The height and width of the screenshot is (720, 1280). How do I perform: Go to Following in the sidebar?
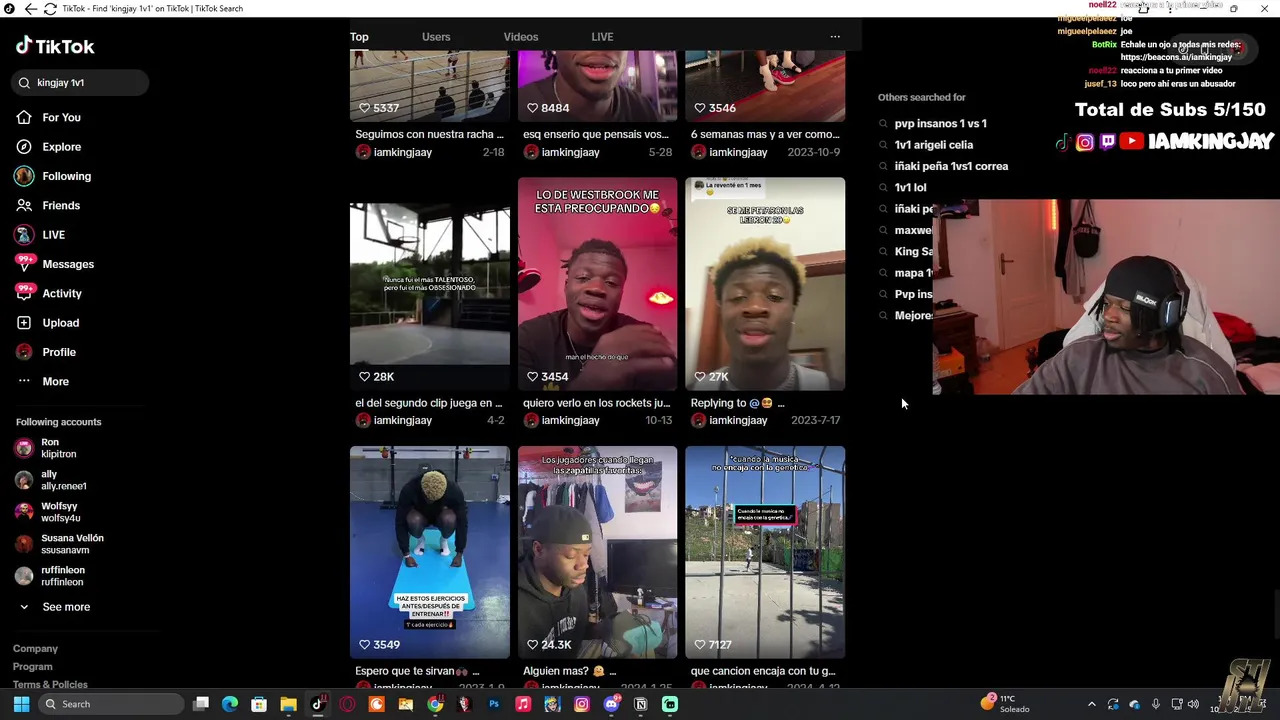pyautogui.click(x=53, y=176)
